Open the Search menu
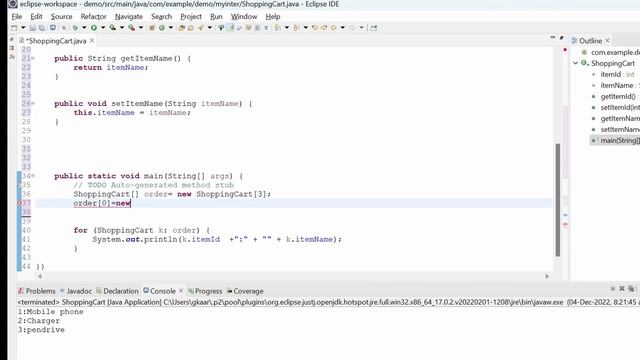The image size is (640, 360). coord(162,16)
